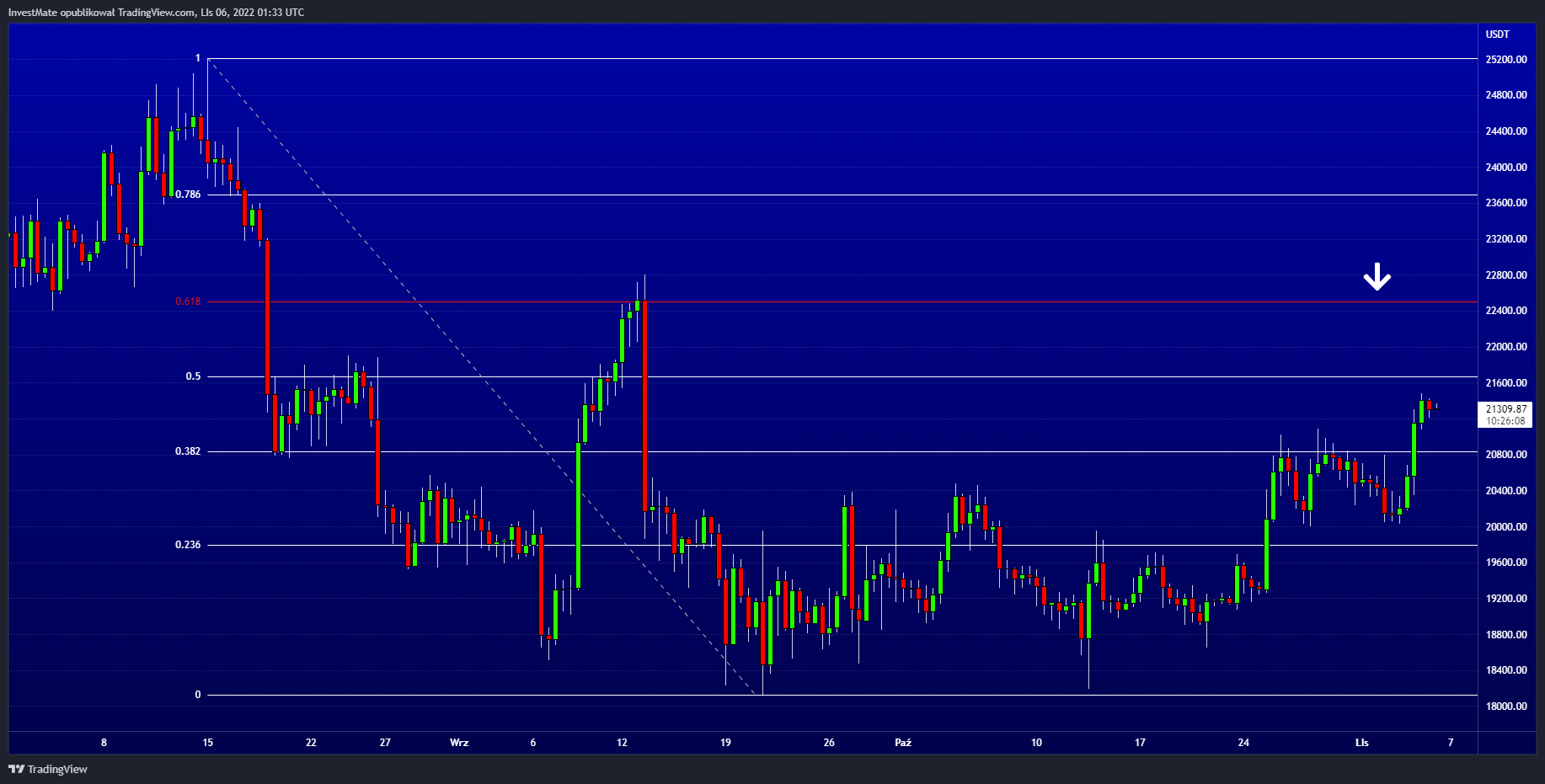Click the 24000.00 price axis label

coord(1506,168)
